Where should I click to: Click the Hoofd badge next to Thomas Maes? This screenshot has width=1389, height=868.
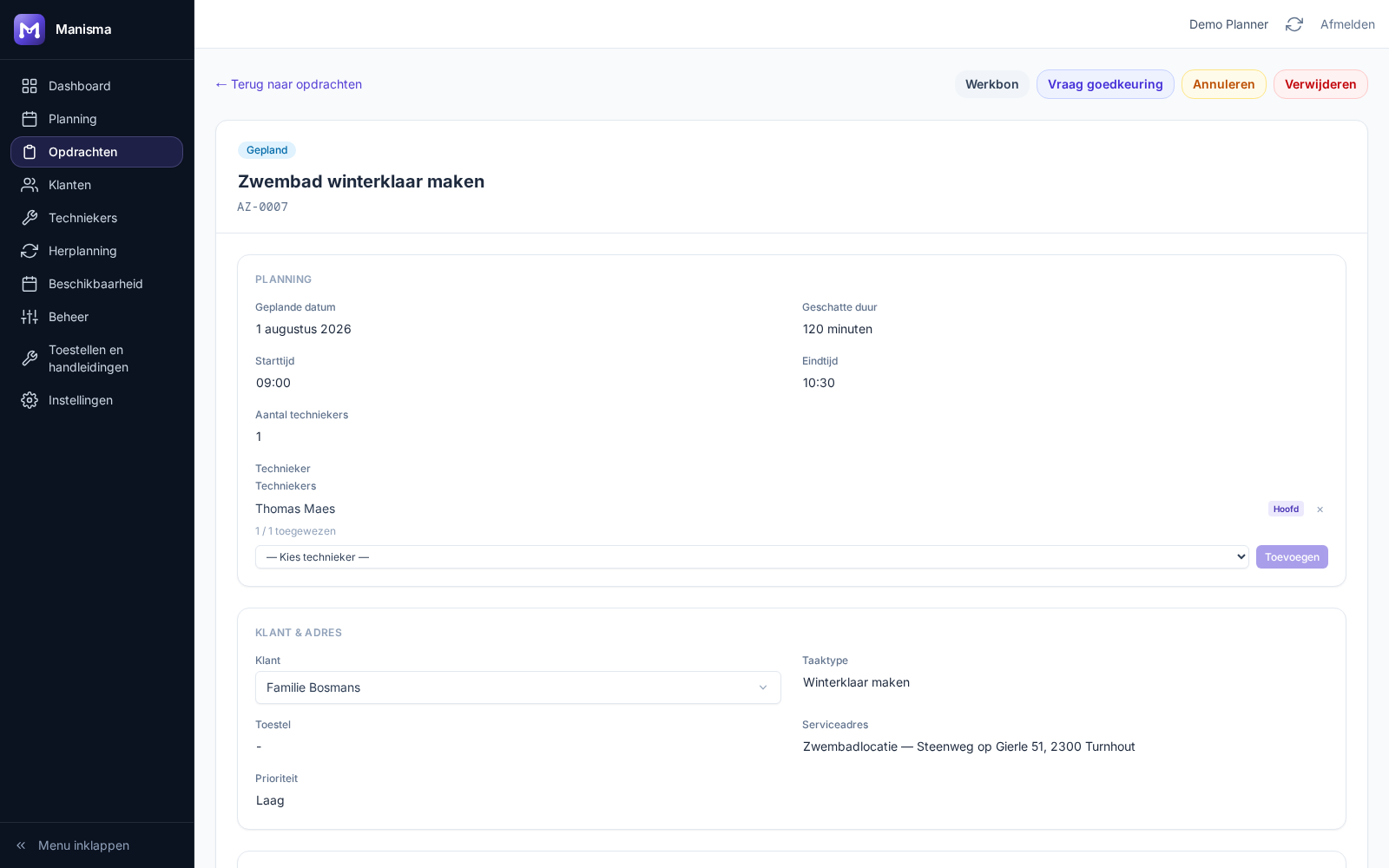coord(1286,509)
